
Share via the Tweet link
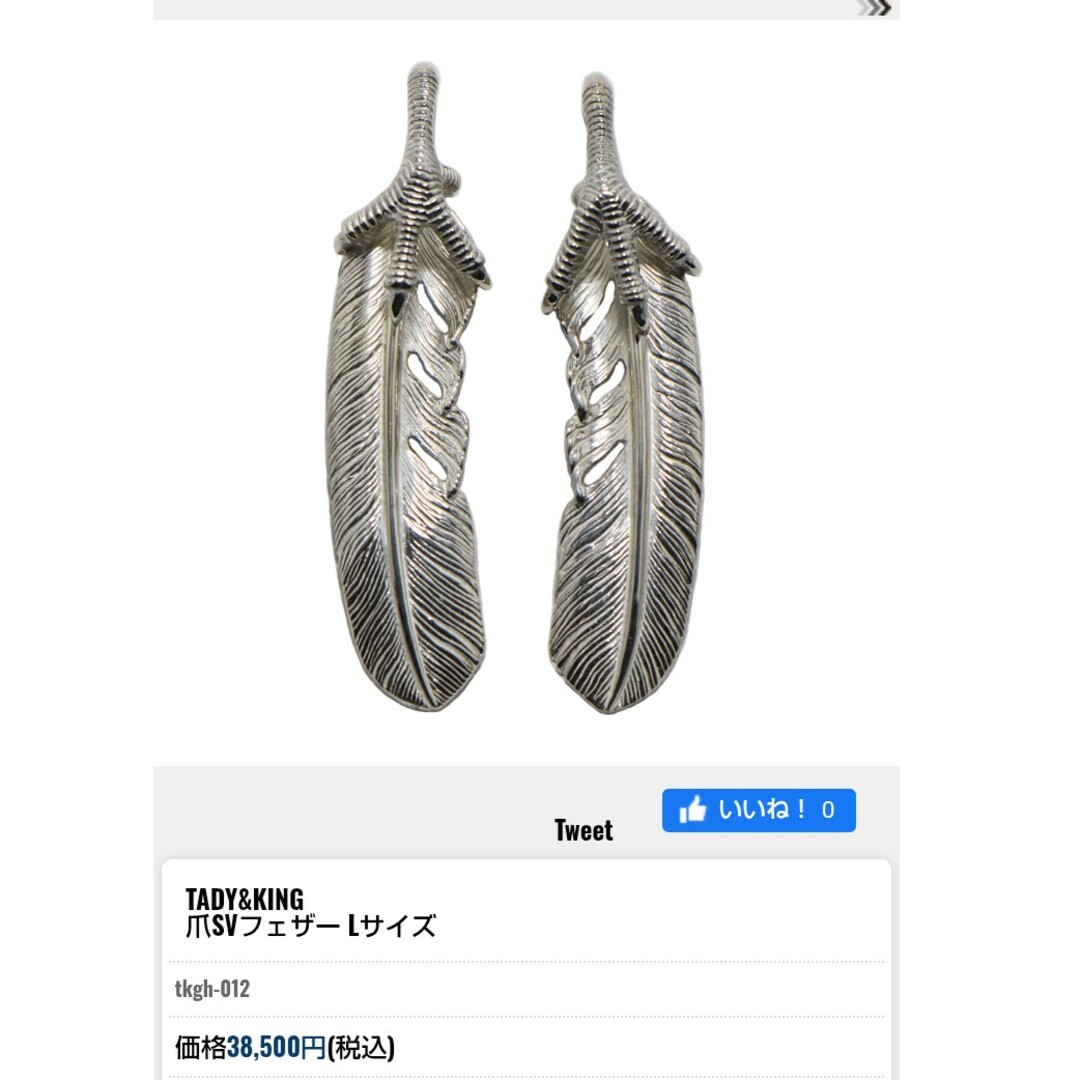tap(583, 830)
